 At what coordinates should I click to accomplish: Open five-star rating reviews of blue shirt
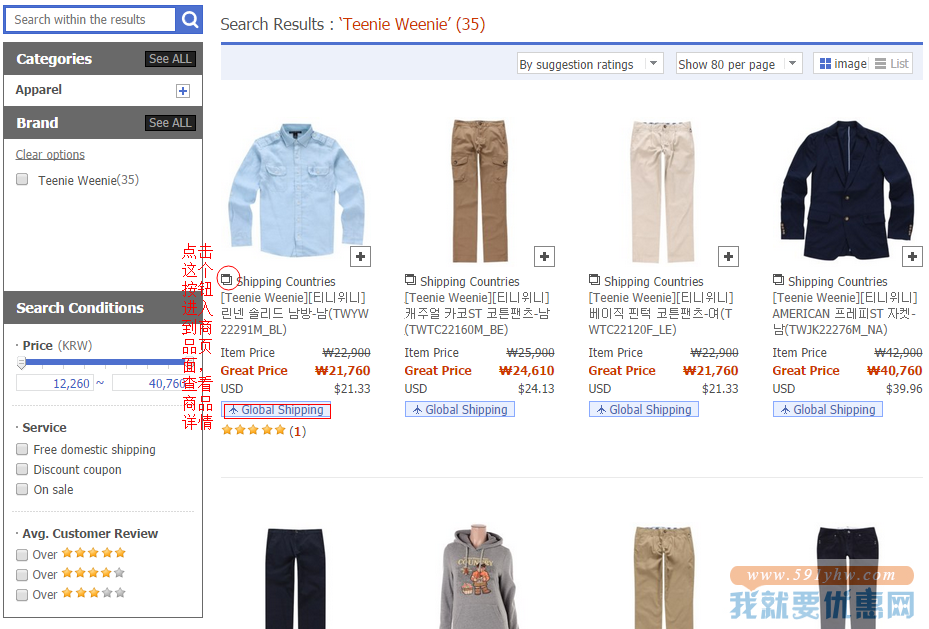(253, 431)
